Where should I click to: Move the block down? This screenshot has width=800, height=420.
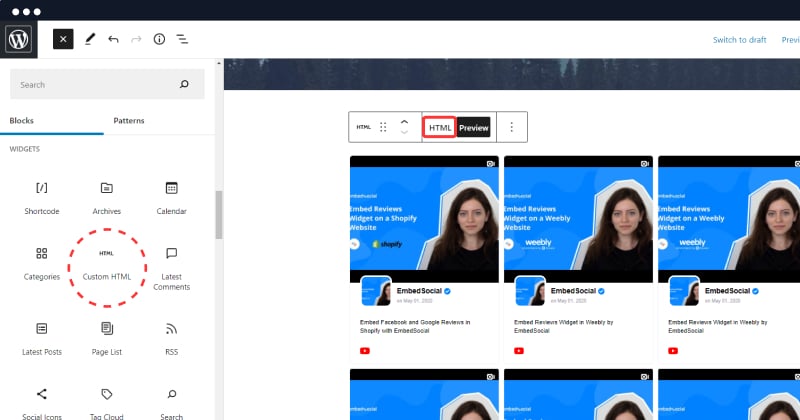click(x=404, y=133)
